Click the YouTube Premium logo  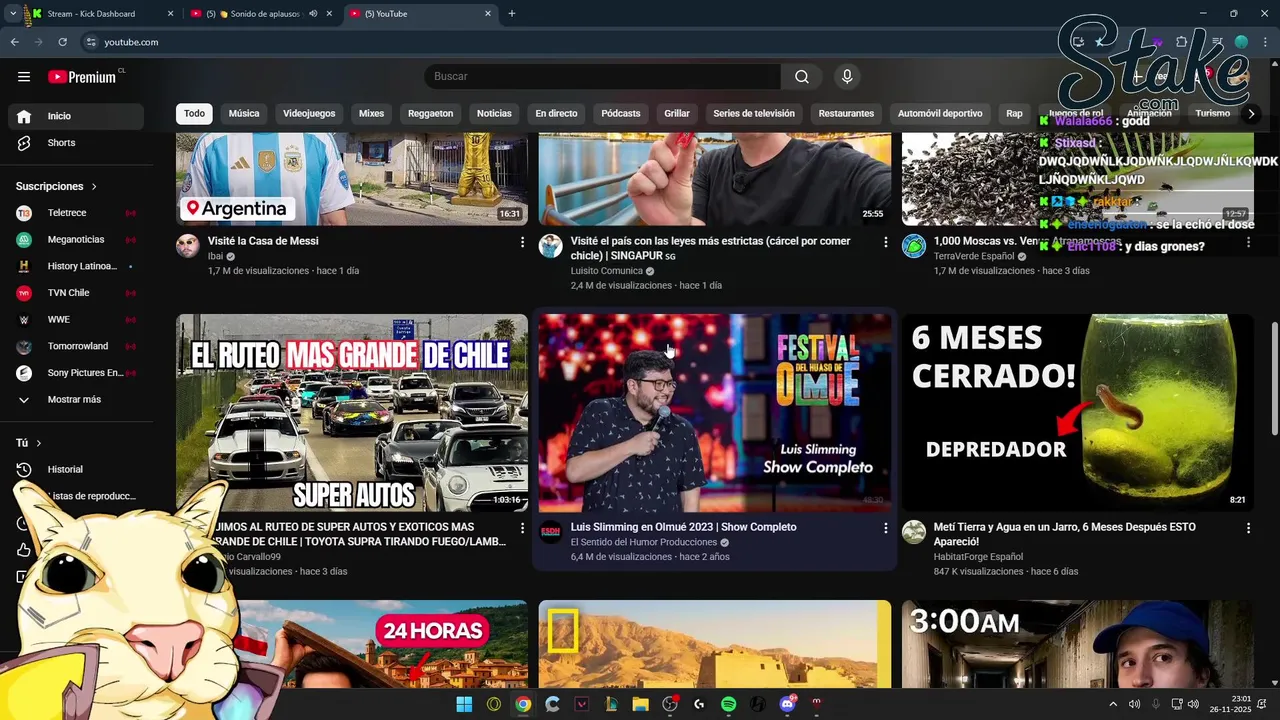tap(83, 77)
